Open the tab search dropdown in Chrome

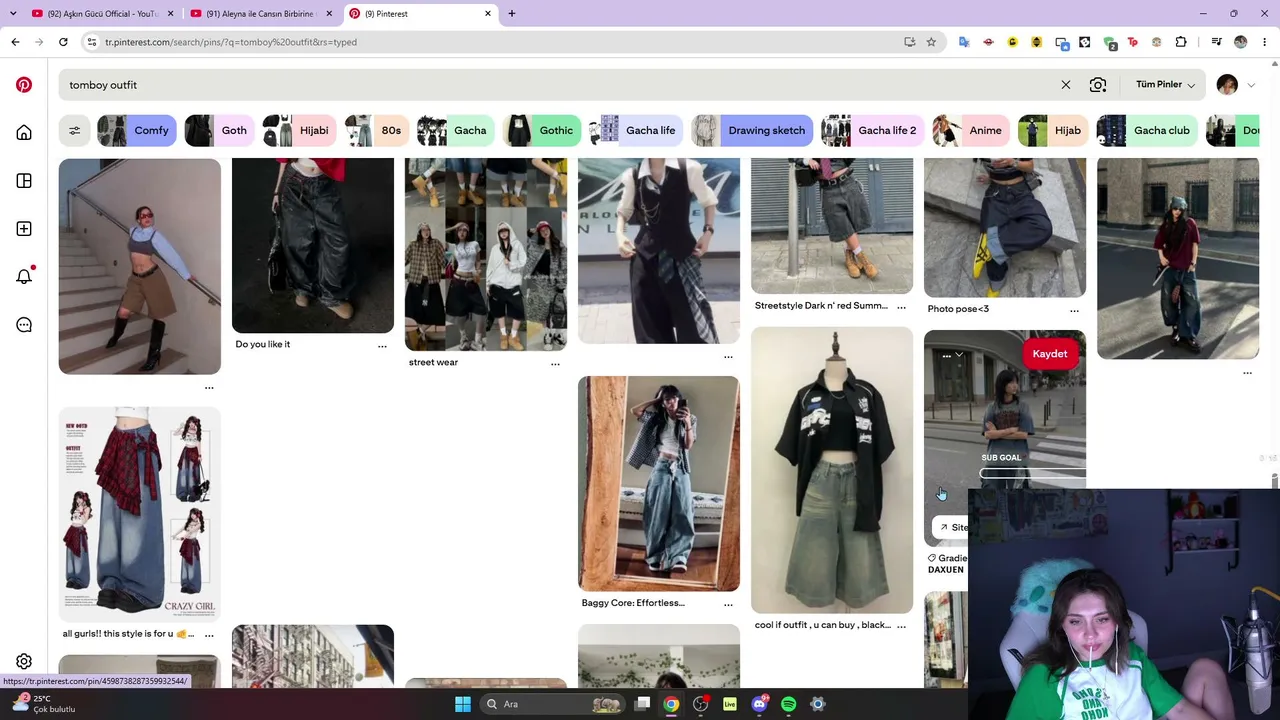click(x=13, y=14)
